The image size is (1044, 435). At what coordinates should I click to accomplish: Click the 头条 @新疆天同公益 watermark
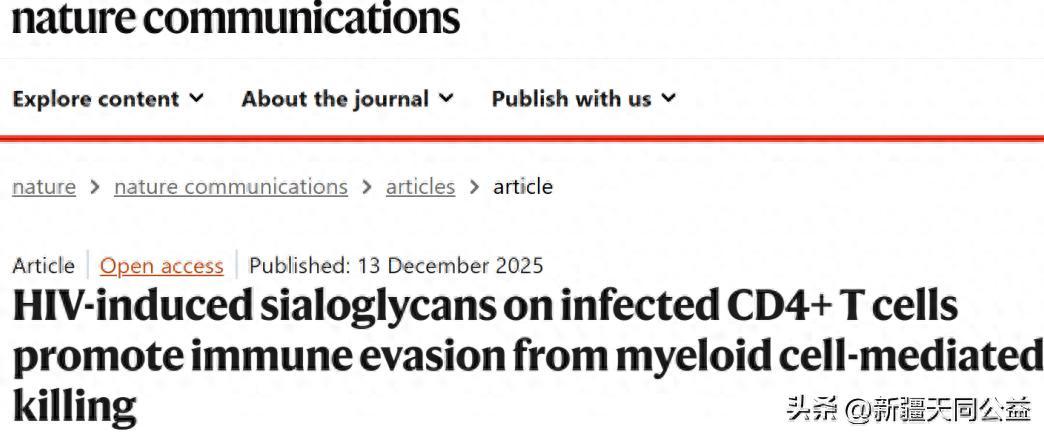click(x=908, y=409)
